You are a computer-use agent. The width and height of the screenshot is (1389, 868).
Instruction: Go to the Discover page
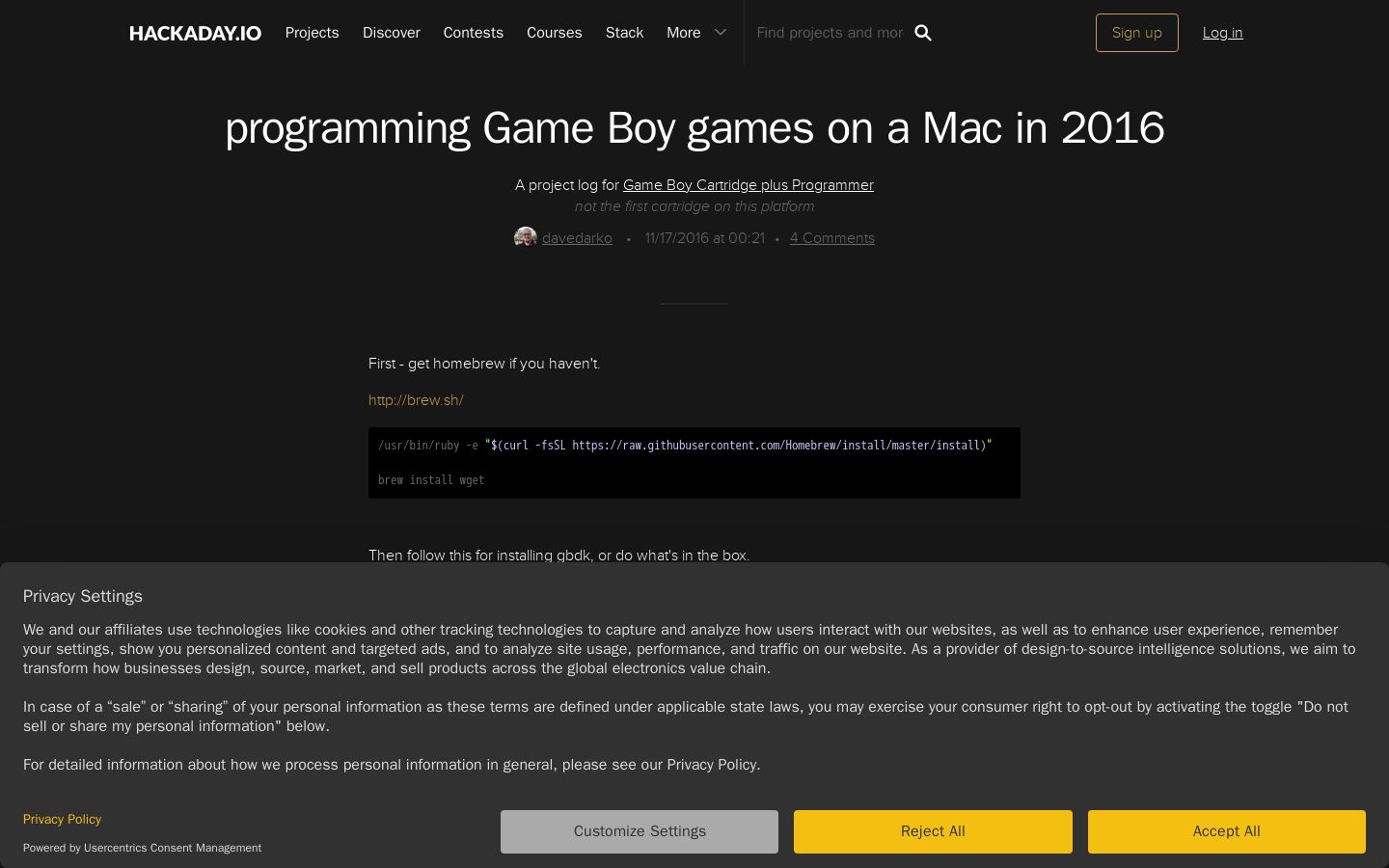392,33
